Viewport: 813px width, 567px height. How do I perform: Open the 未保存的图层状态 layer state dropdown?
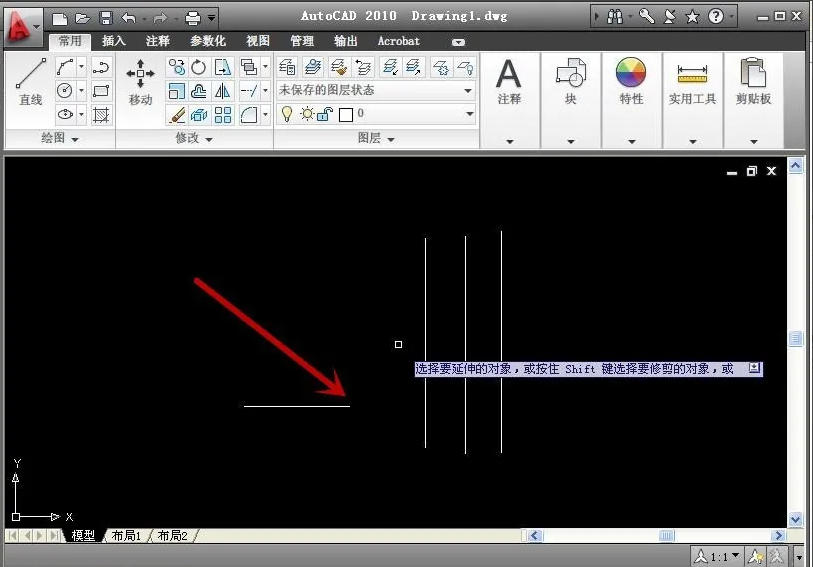click(x=375, y=91)
